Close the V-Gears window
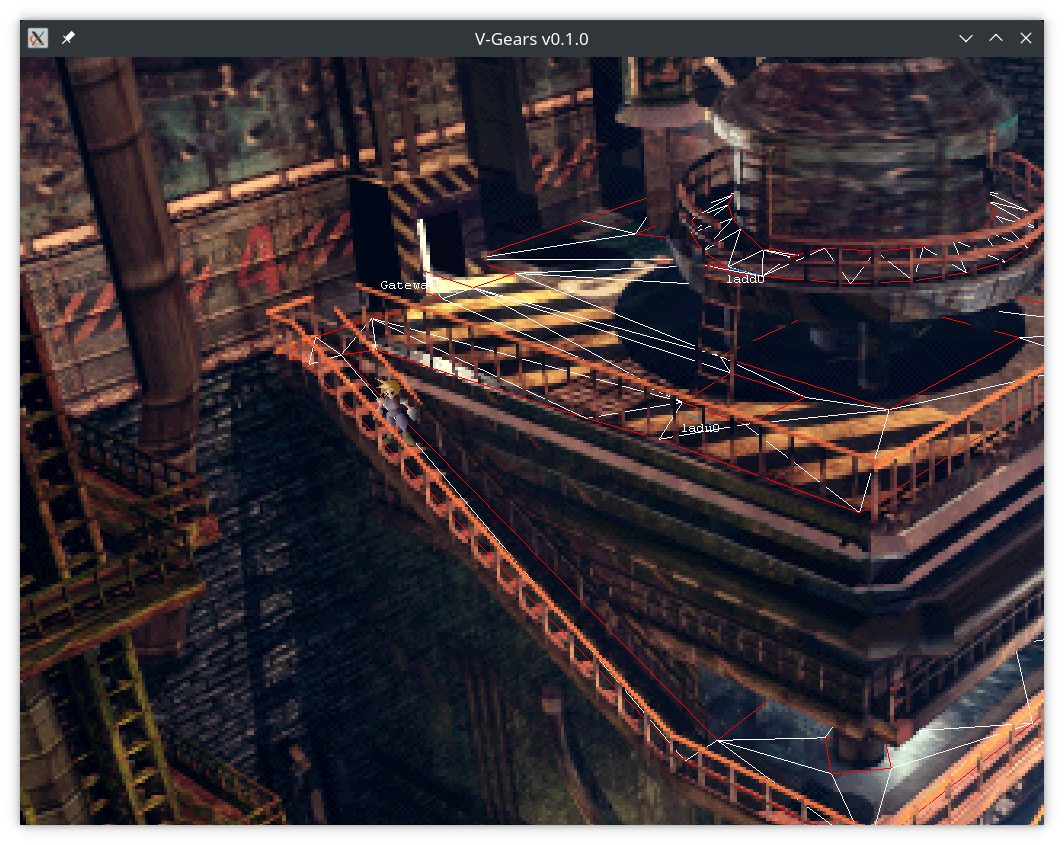This screenshot has width=1064, height=845. click(1026, 38)
